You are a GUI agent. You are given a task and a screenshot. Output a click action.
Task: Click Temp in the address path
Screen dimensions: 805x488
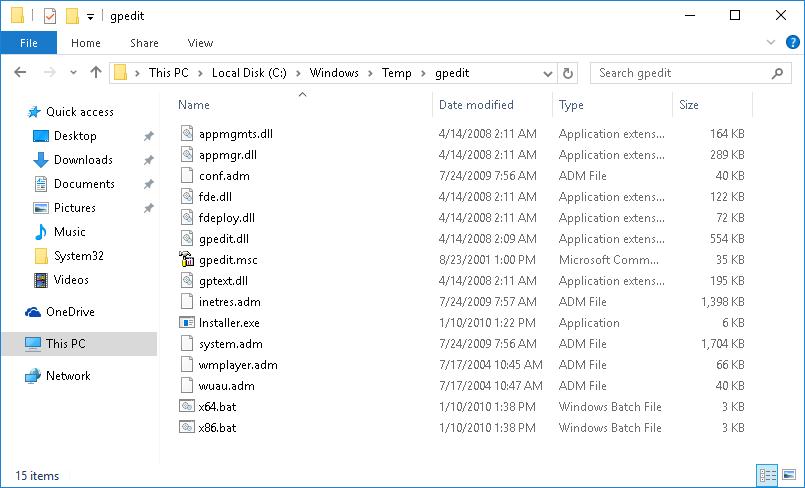(x=396, y=73)
